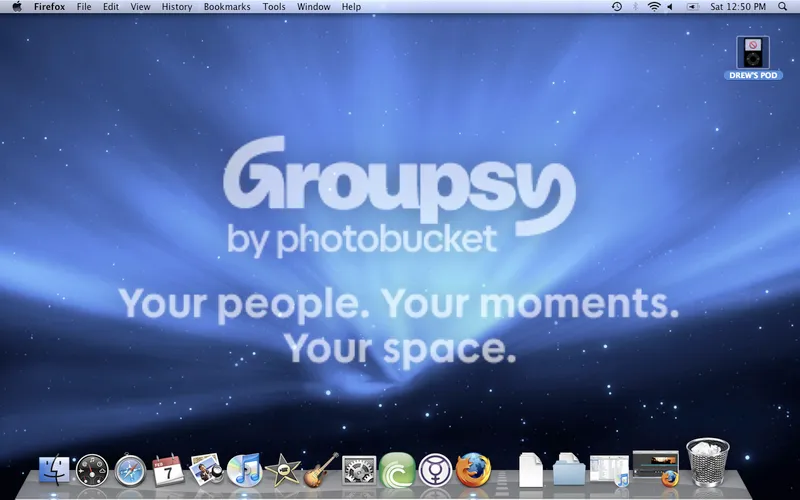Viewport: 800px width, 500px height.
Task: Open the Help menu
Action: 352,7
